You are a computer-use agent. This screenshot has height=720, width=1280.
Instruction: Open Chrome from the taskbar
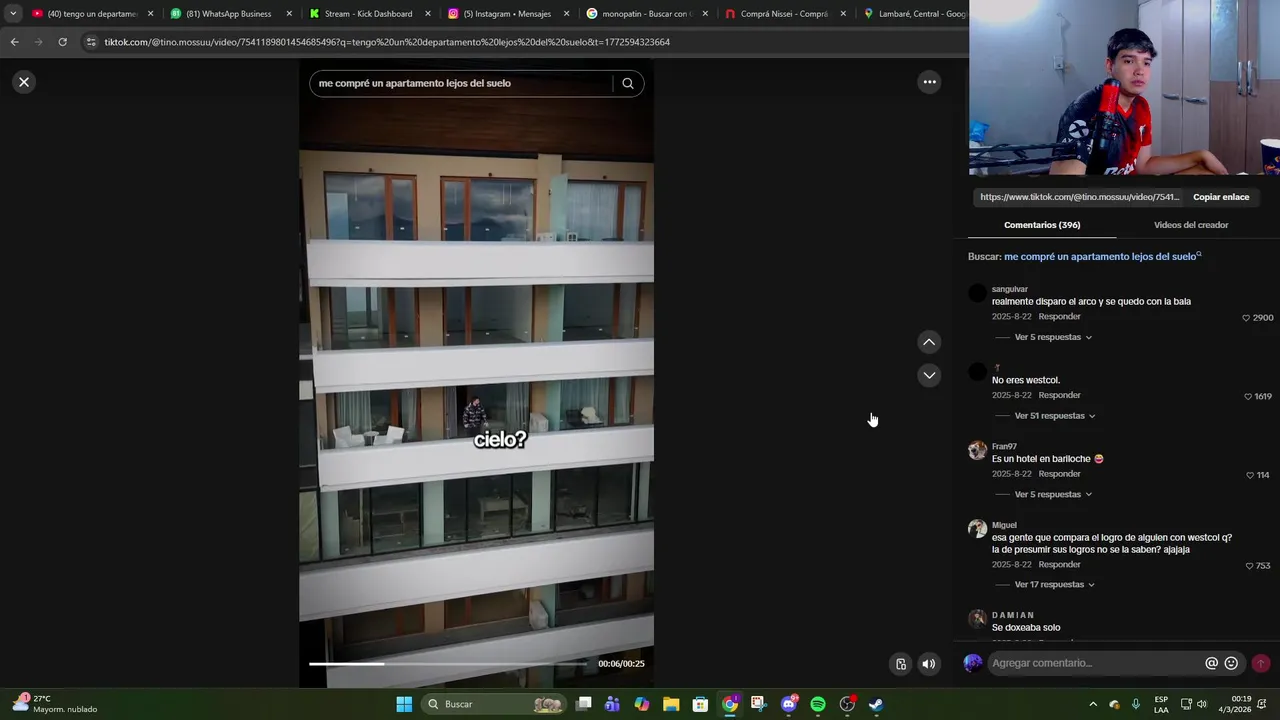[x=730, y=704]
